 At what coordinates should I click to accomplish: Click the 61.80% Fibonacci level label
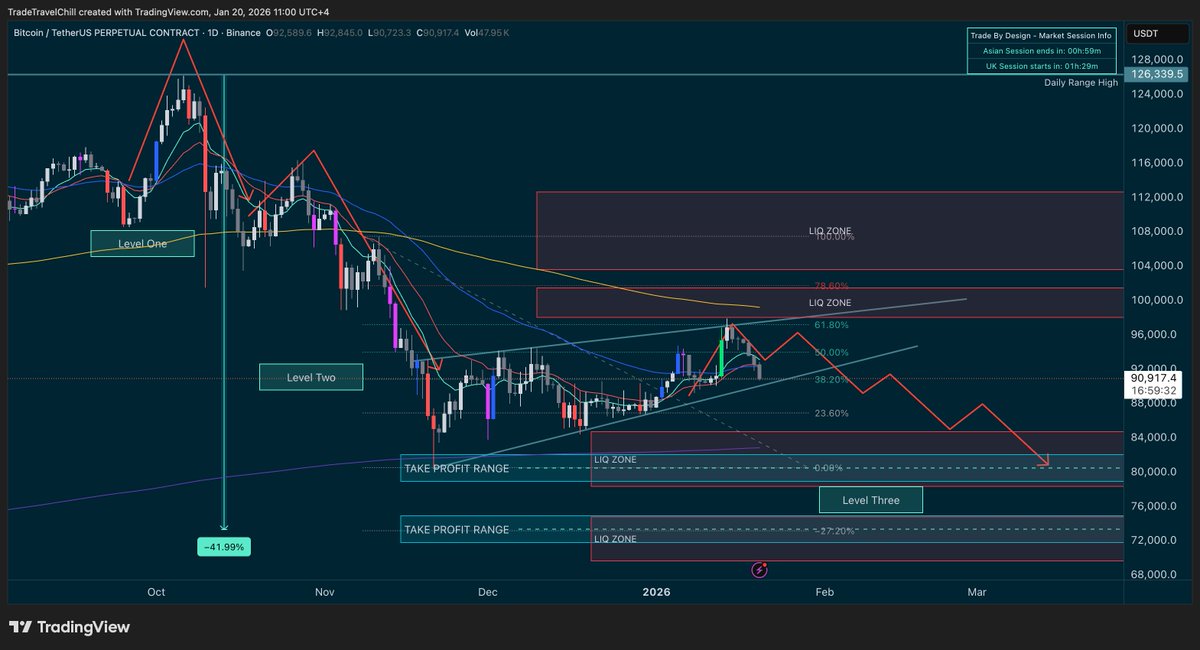click(832, 325)
